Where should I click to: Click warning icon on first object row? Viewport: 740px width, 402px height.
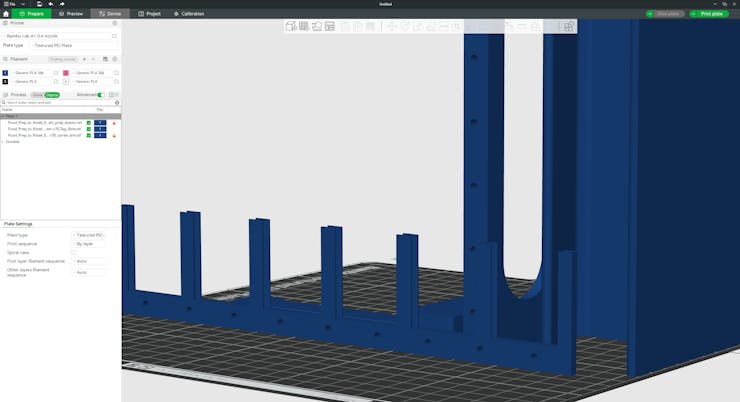click(x=114, y=123)
